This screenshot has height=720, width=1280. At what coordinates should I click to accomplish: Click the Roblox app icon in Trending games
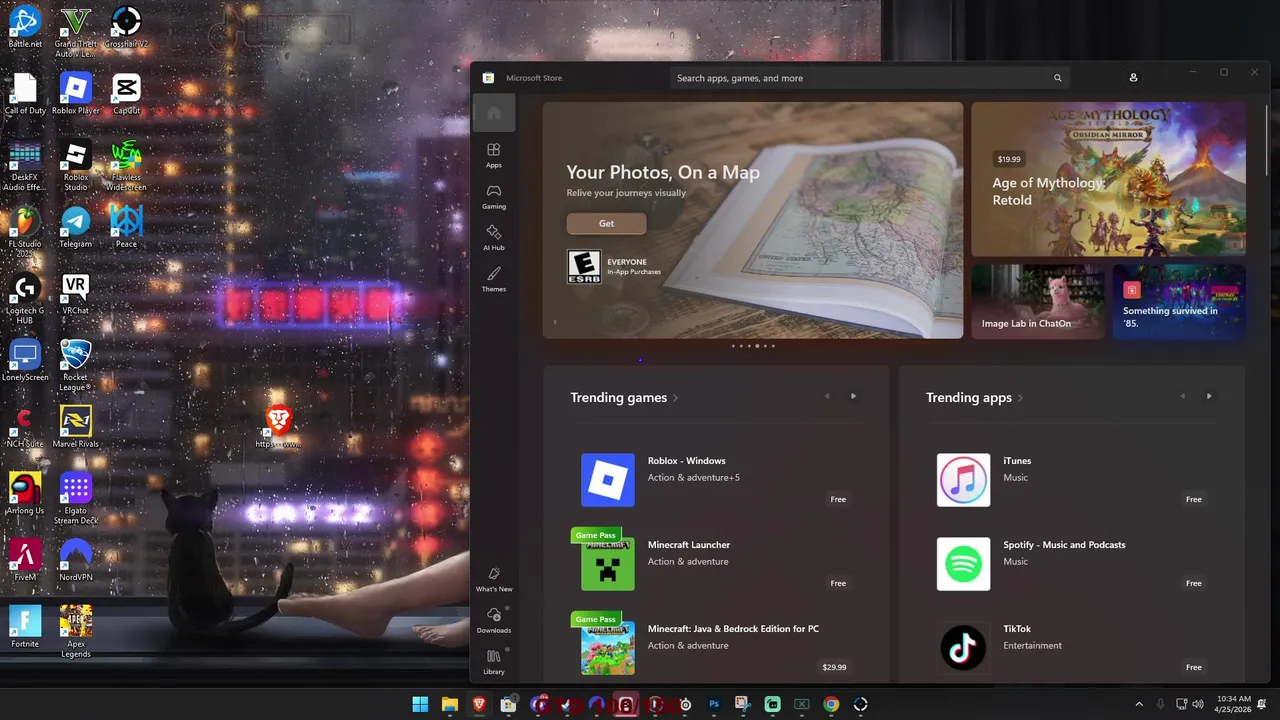[x=608, y=480]
